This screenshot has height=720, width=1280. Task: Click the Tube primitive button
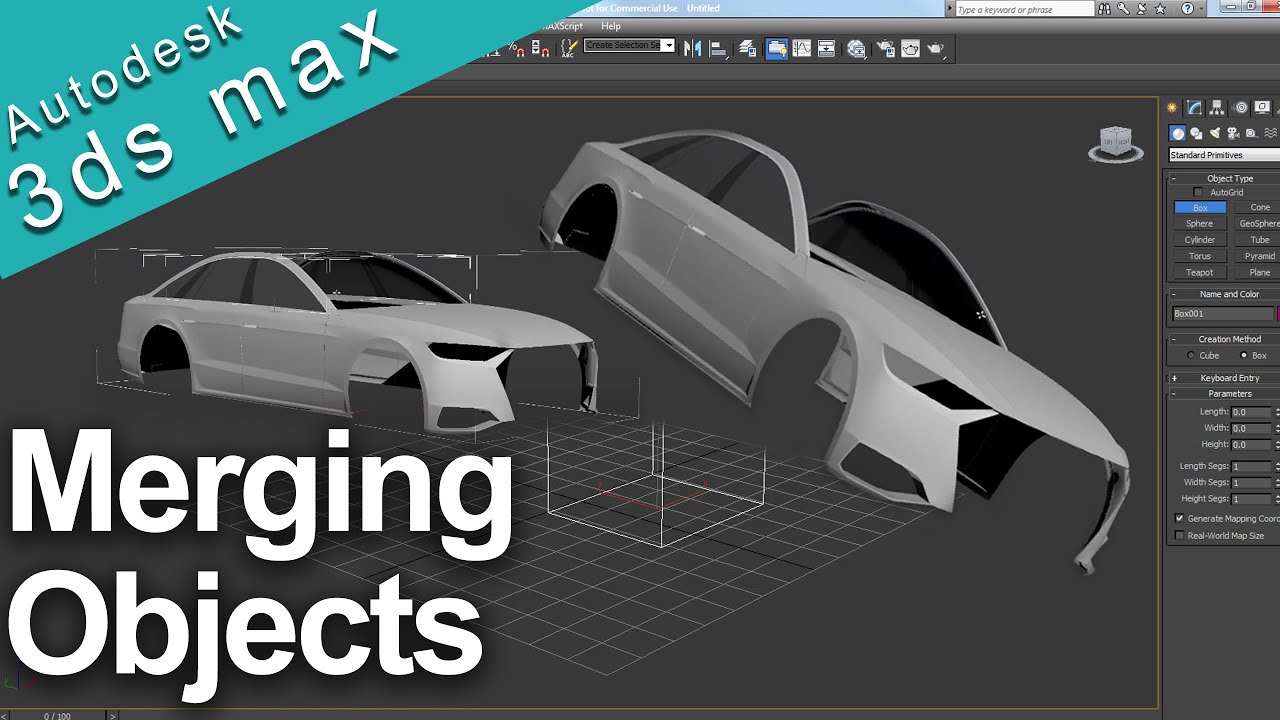pos(1259,240)
